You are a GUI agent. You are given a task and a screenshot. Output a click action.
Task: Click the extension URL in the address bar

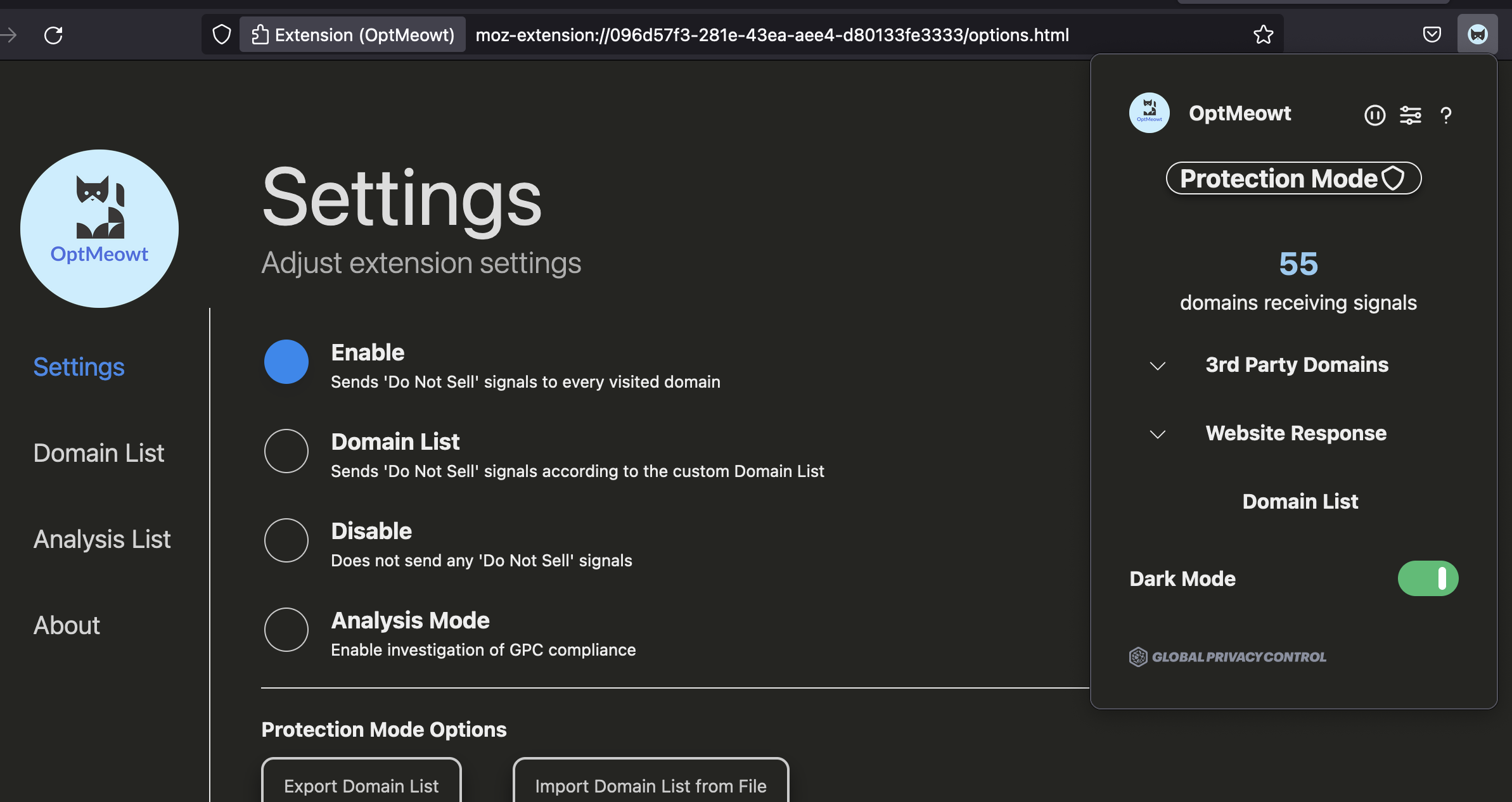(772, 35)
